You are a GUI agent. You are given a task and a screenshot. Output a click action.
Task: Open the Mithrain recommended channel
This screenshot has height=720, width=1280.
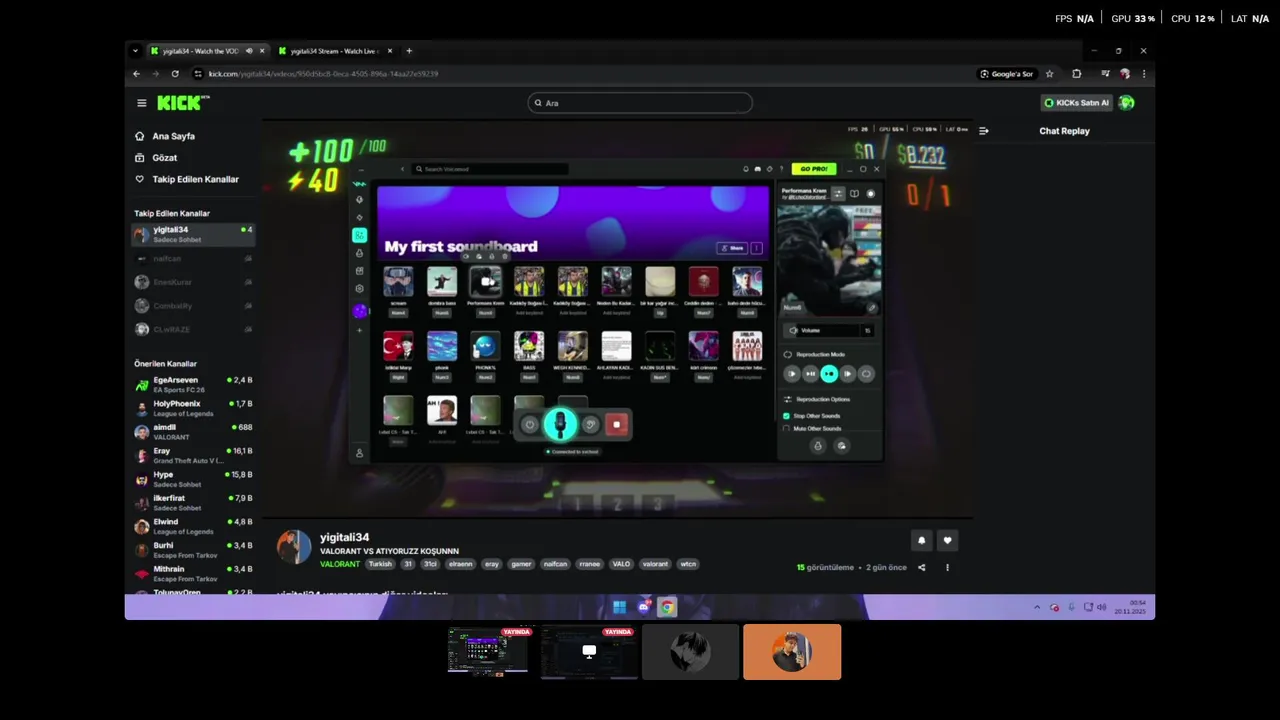[193, 573]
